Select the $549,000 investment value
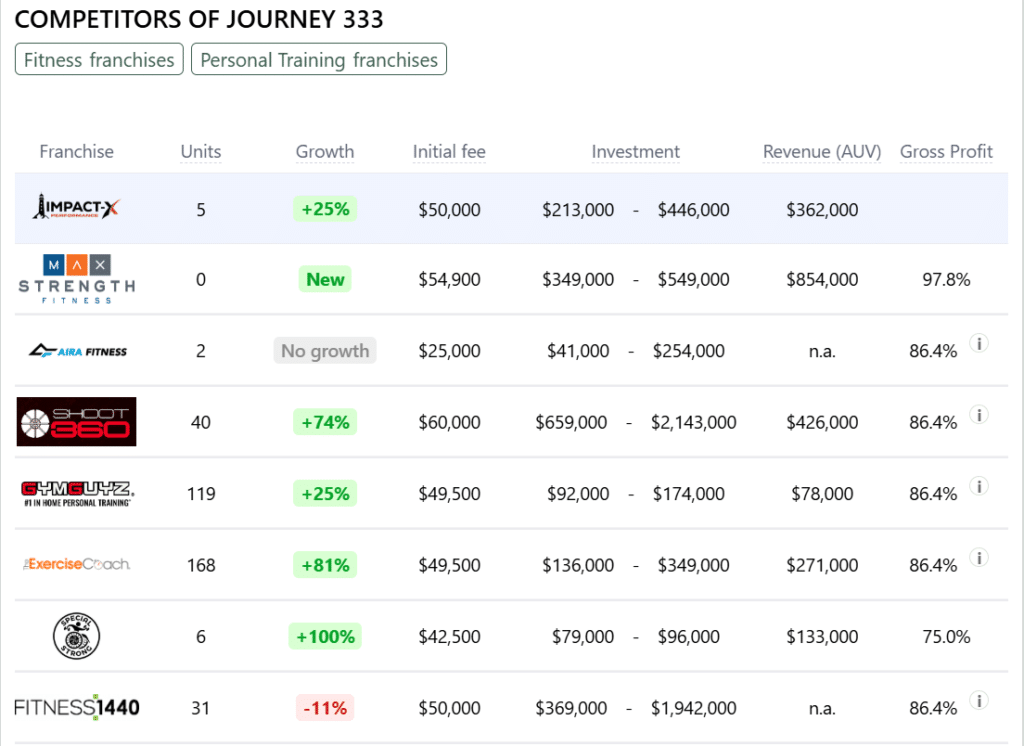 (x=694, y=280)
